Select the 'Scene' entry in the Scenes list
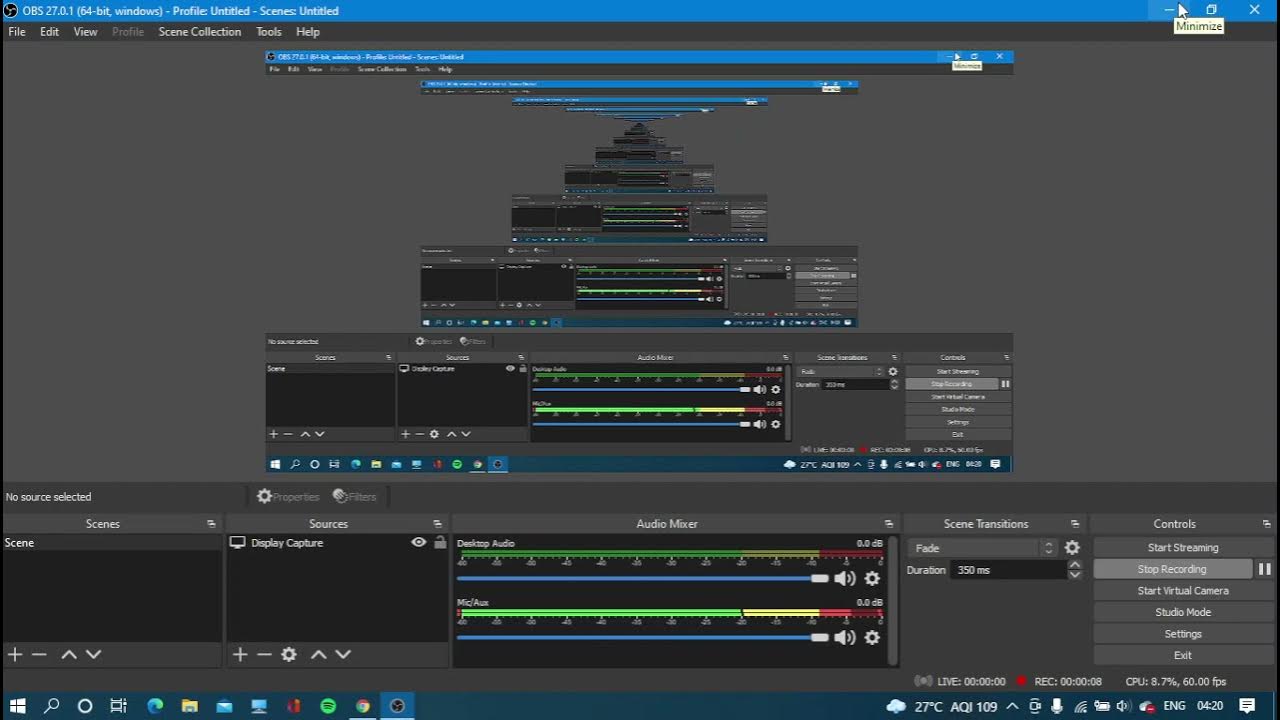This screenshot has width=1280, height=720. coord(113,543)
